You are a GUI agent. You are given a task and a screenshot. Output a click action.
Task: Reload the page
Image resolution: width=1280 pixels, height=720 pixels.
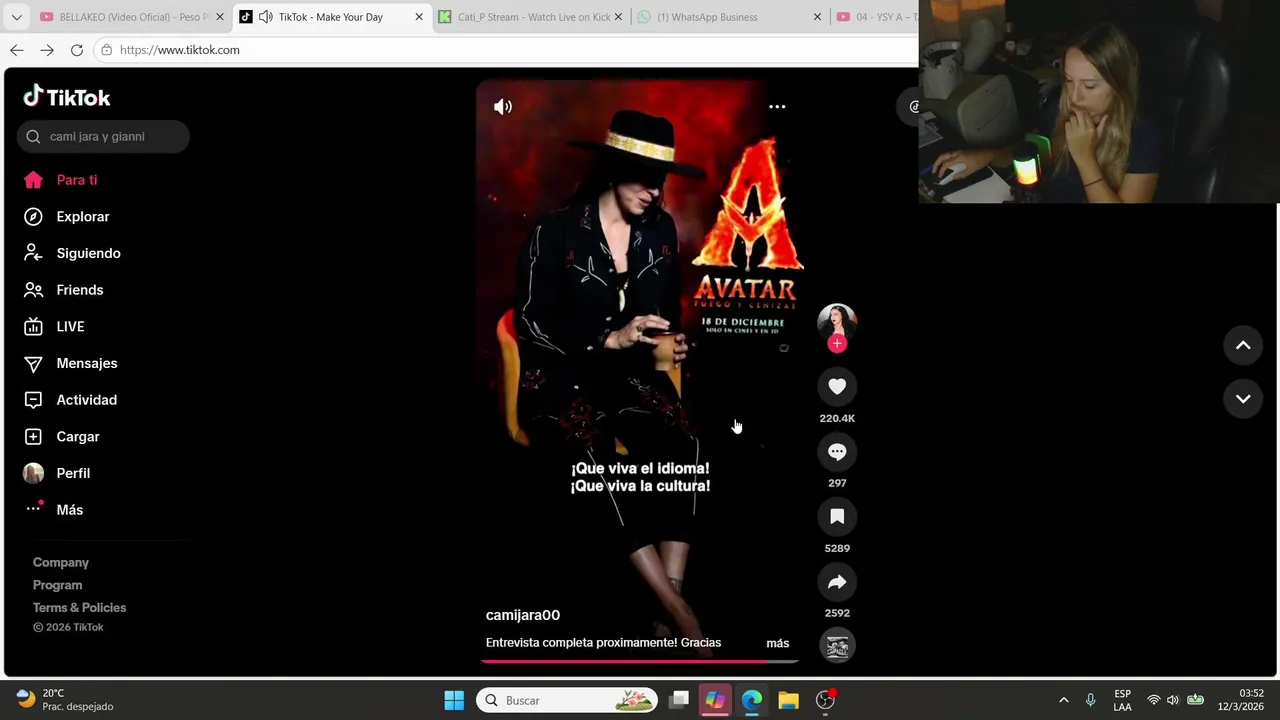[77, 50]
